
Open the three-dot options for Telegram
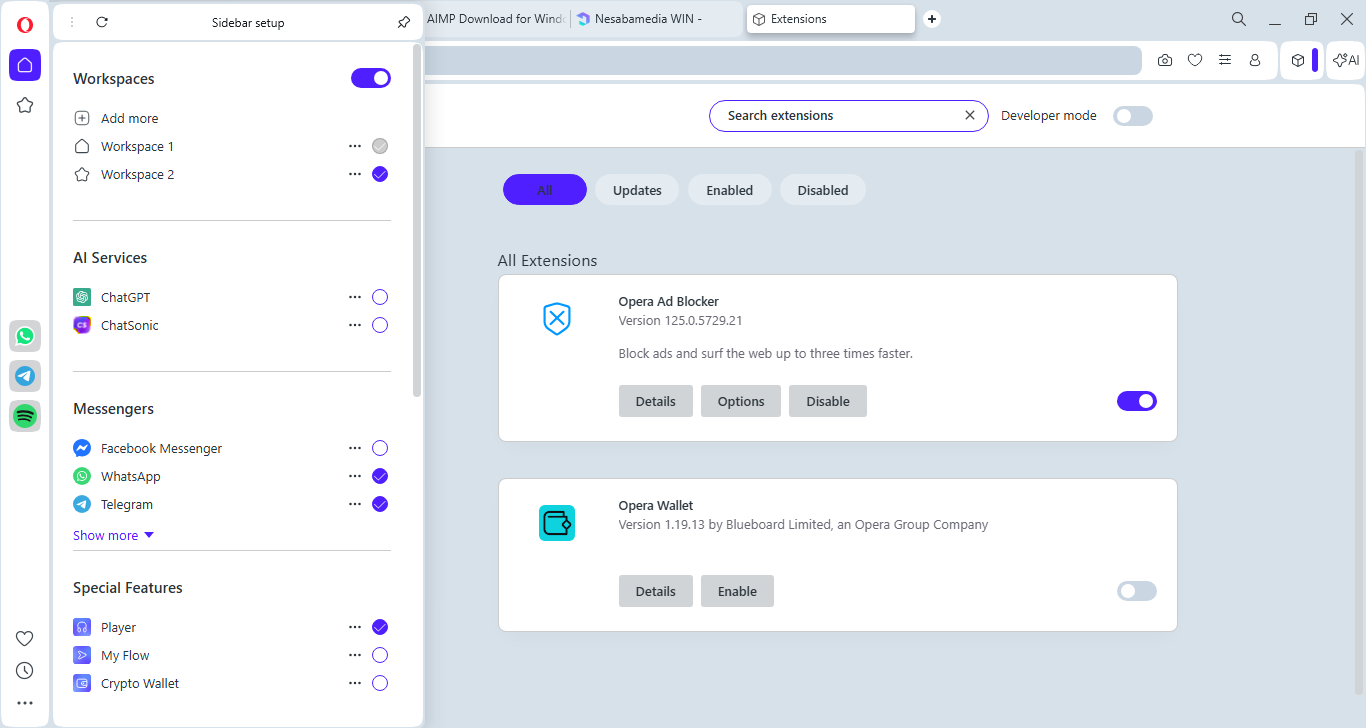354,504
